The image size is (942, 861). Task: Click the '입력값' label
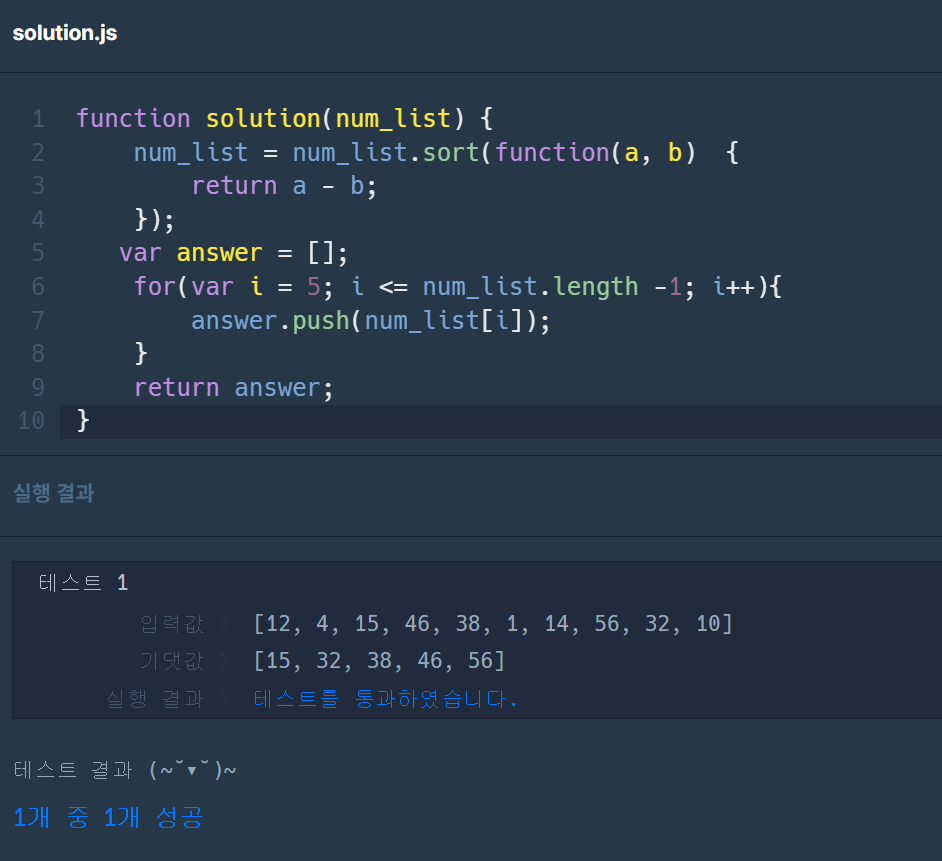point(172,624)
